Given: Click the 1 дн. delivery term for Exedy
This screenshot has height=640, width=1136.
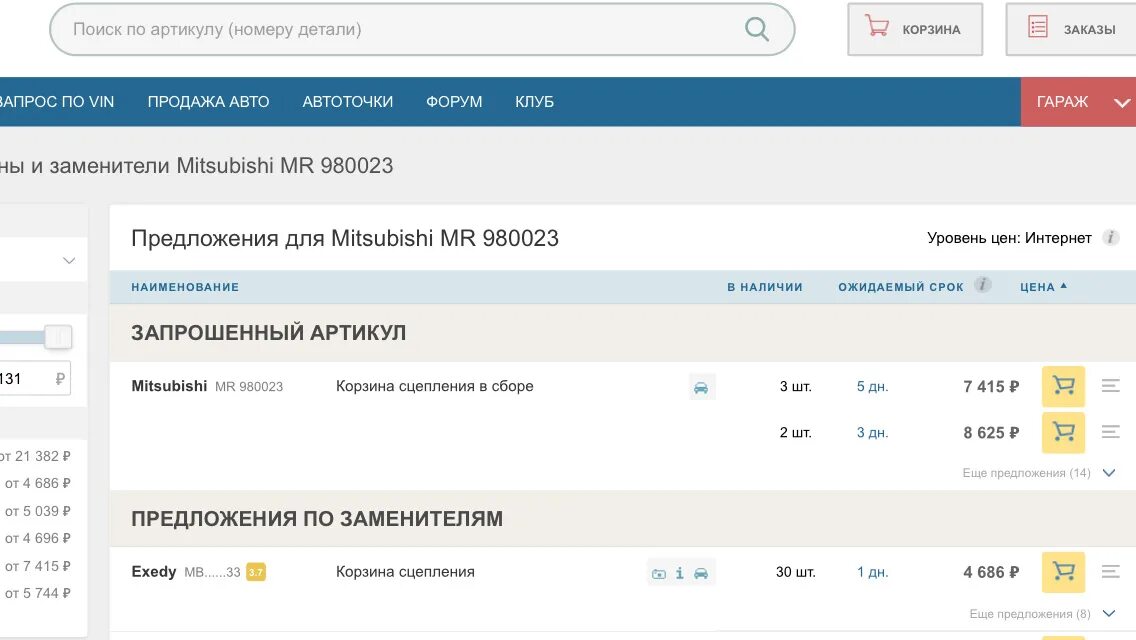Looking at the screenshot, I should pos(872,572).
